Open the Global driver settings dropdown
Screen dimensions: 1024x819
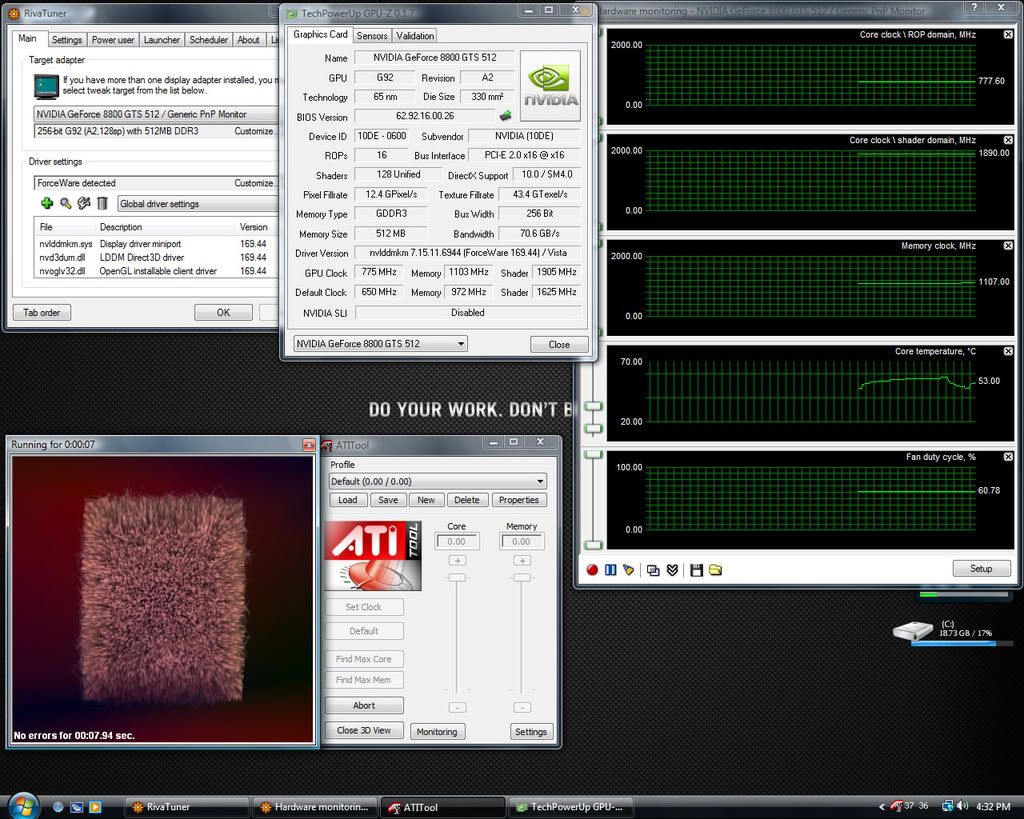[198, 204]
